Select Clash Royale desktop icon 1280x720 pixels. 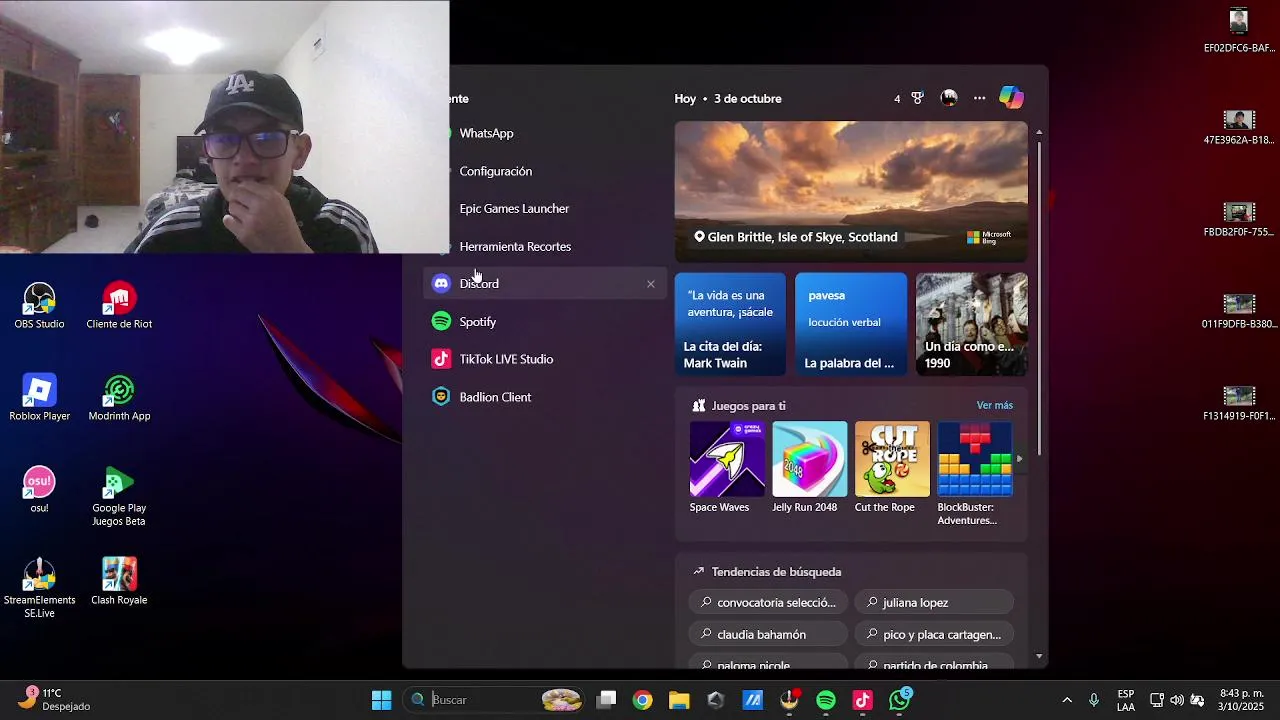tap(119, 582)
